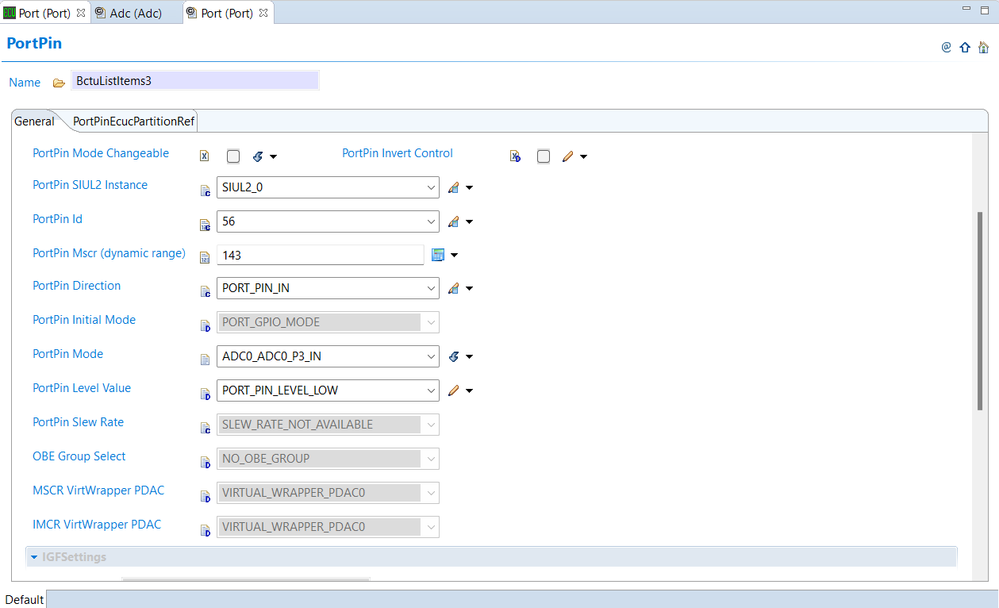Image resolution: width=999 pixels, height=608 pixels.
Task: Click edit icon beside PortPin Id
Action: click(454, 222)
